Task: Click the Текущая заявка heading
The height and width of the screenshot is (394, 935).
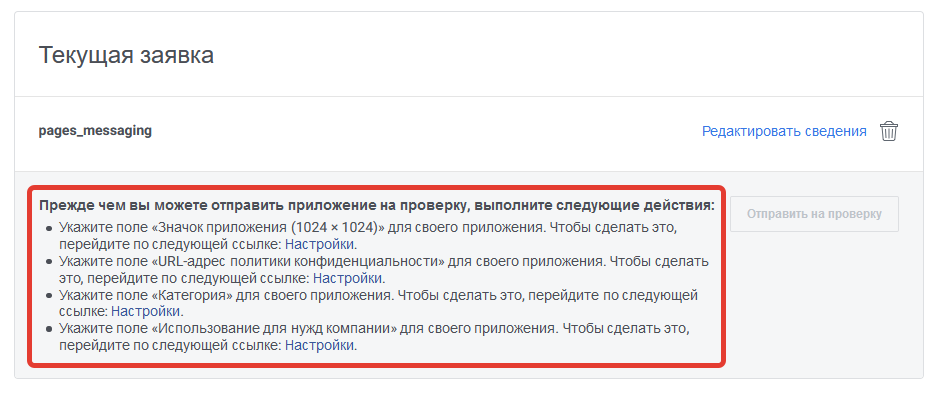Action: tap(126, 55)
